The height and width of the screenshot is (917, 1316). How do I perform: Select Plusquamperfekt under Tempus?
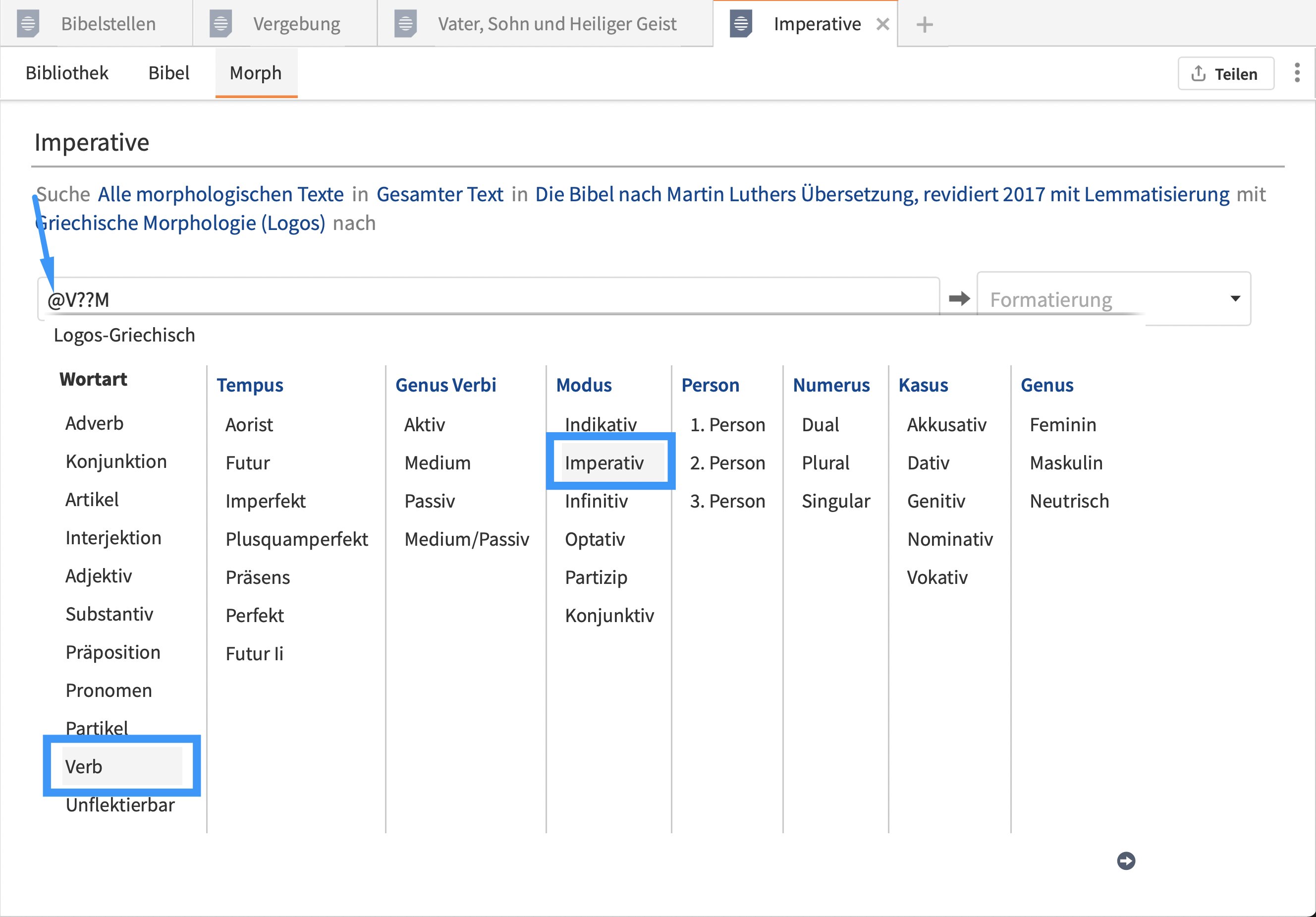pos(297,539)
